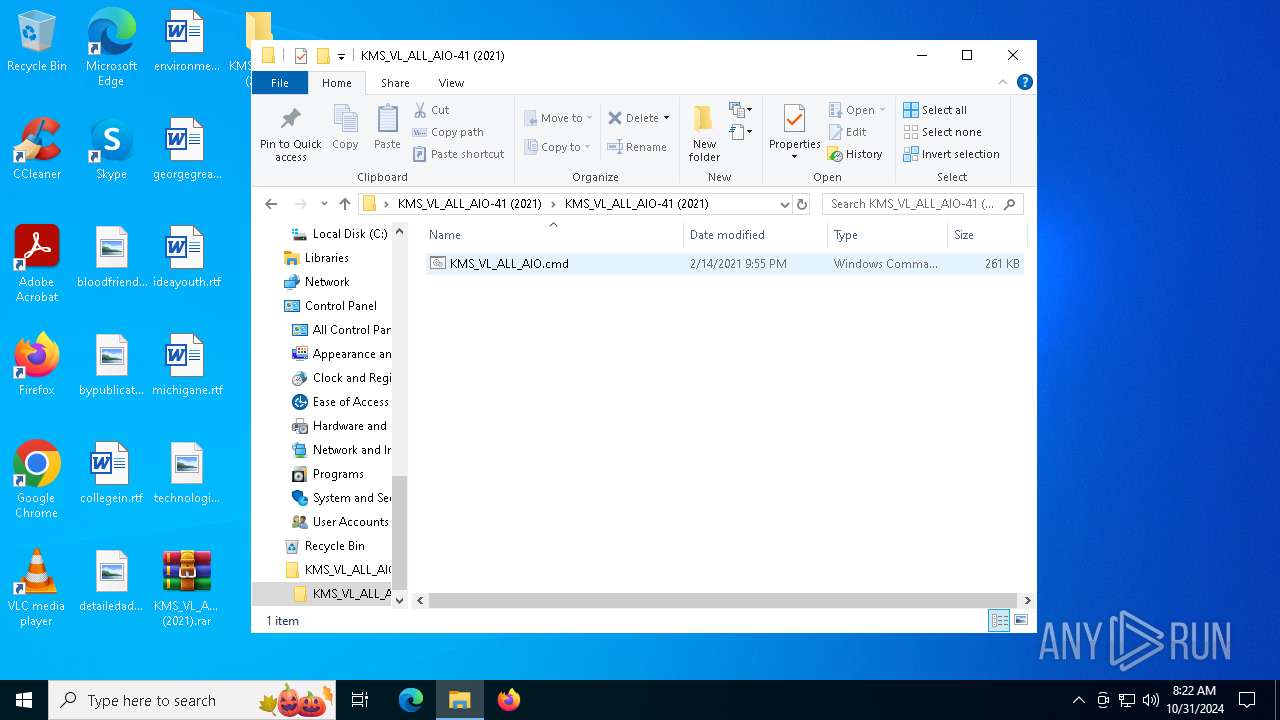Refresh the current folder
Screen dimensions: 1280x720
click(801, 204)
